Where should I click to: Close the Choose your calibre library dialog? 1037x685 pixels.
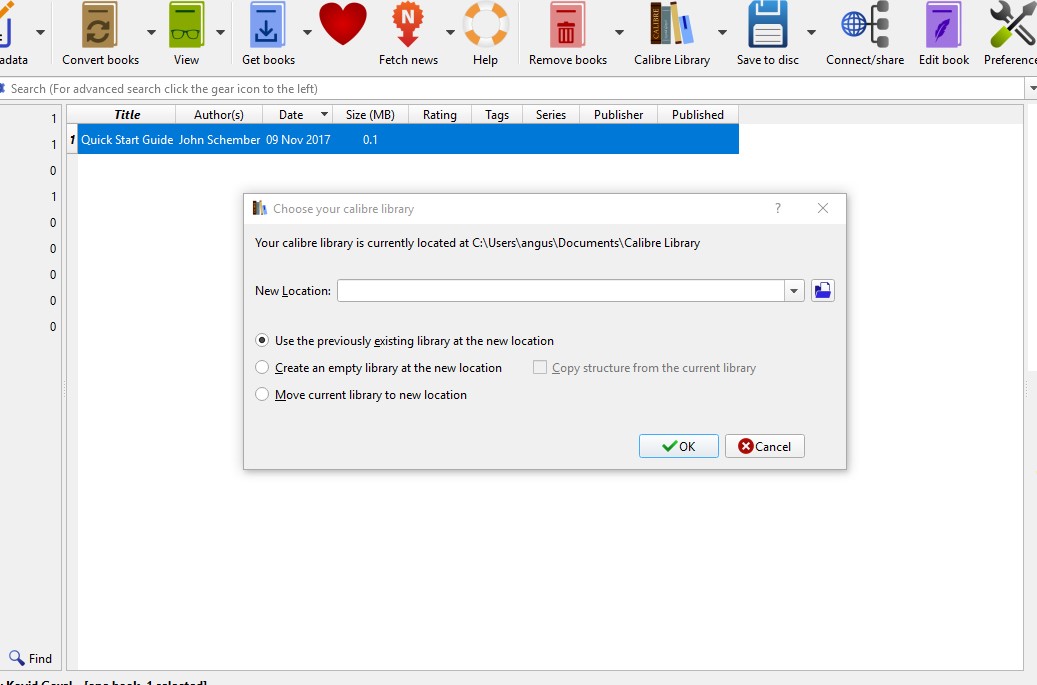tap(823, 208)
